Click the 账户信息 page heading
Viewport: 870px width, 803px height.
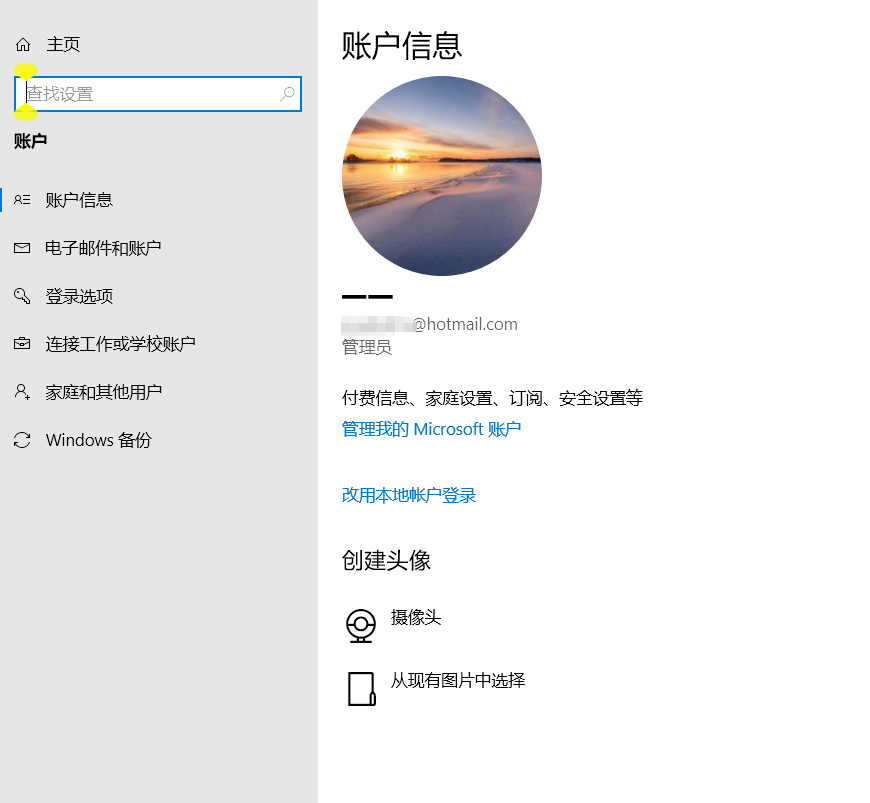[x=402, y=46]
